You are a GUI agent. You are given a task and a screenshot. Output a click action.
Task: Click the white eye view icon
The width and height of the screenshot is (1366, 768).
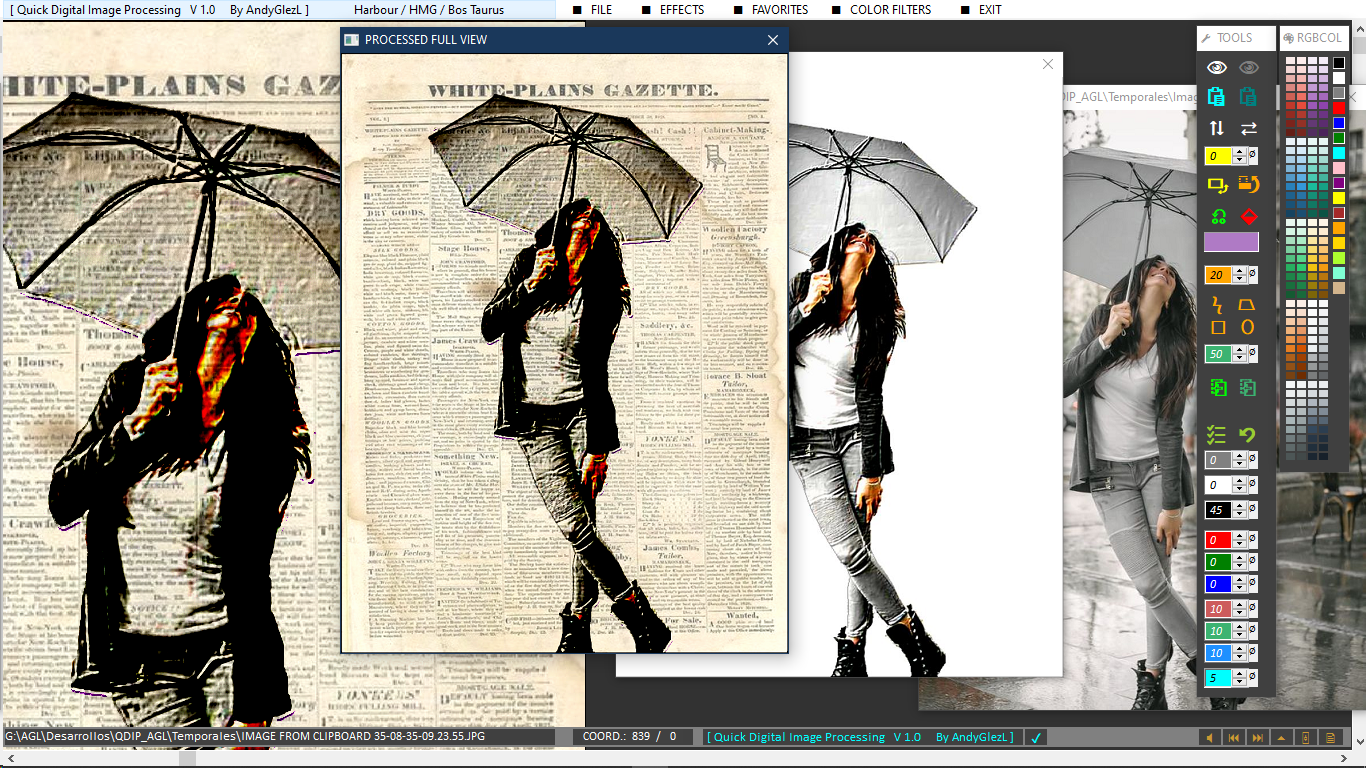[1217, 68]
